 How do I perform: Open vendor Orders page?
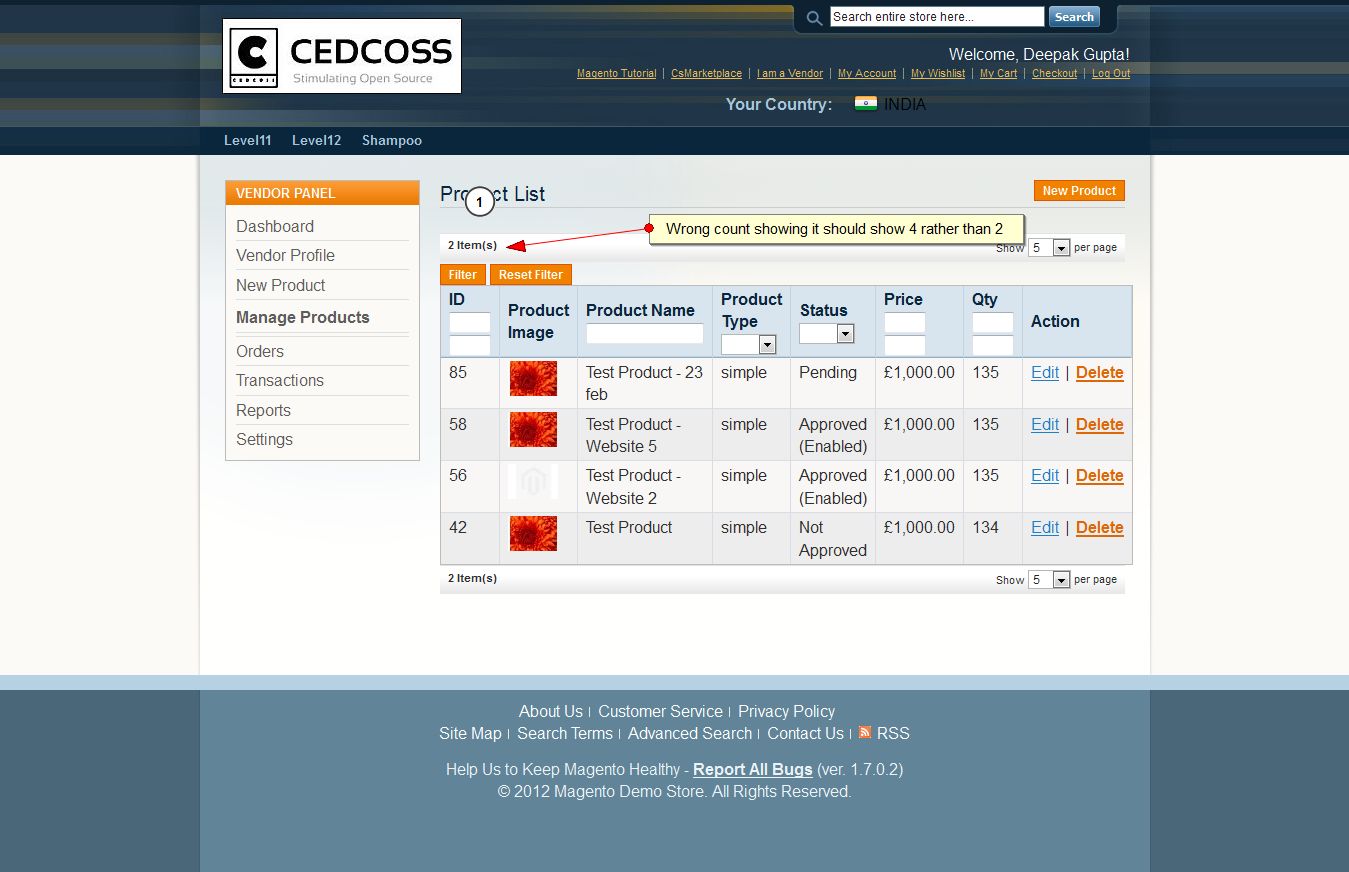click(260, 351)
